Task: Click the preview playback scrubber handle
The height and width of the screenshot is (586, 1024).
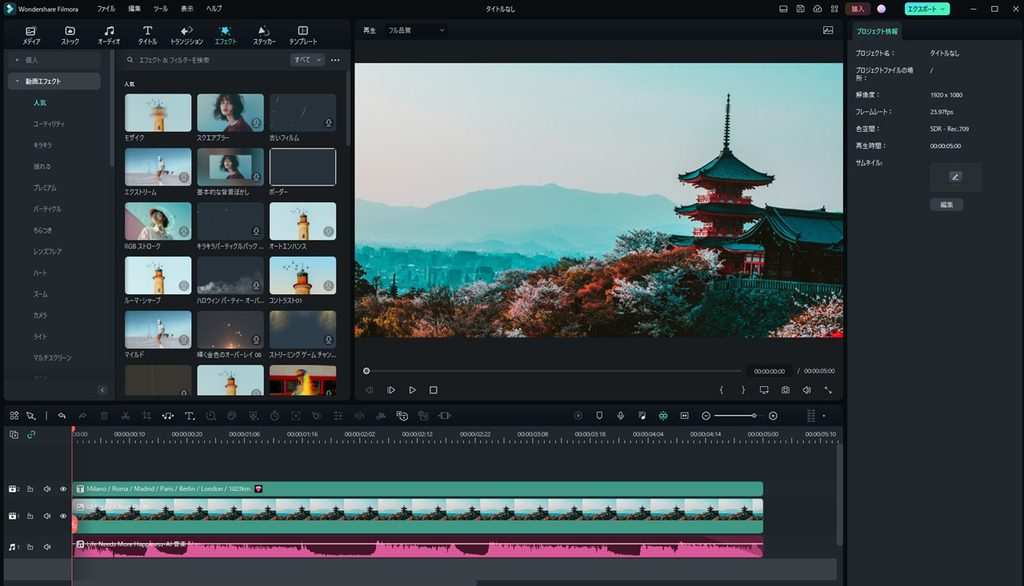Action: pos(366,371)
